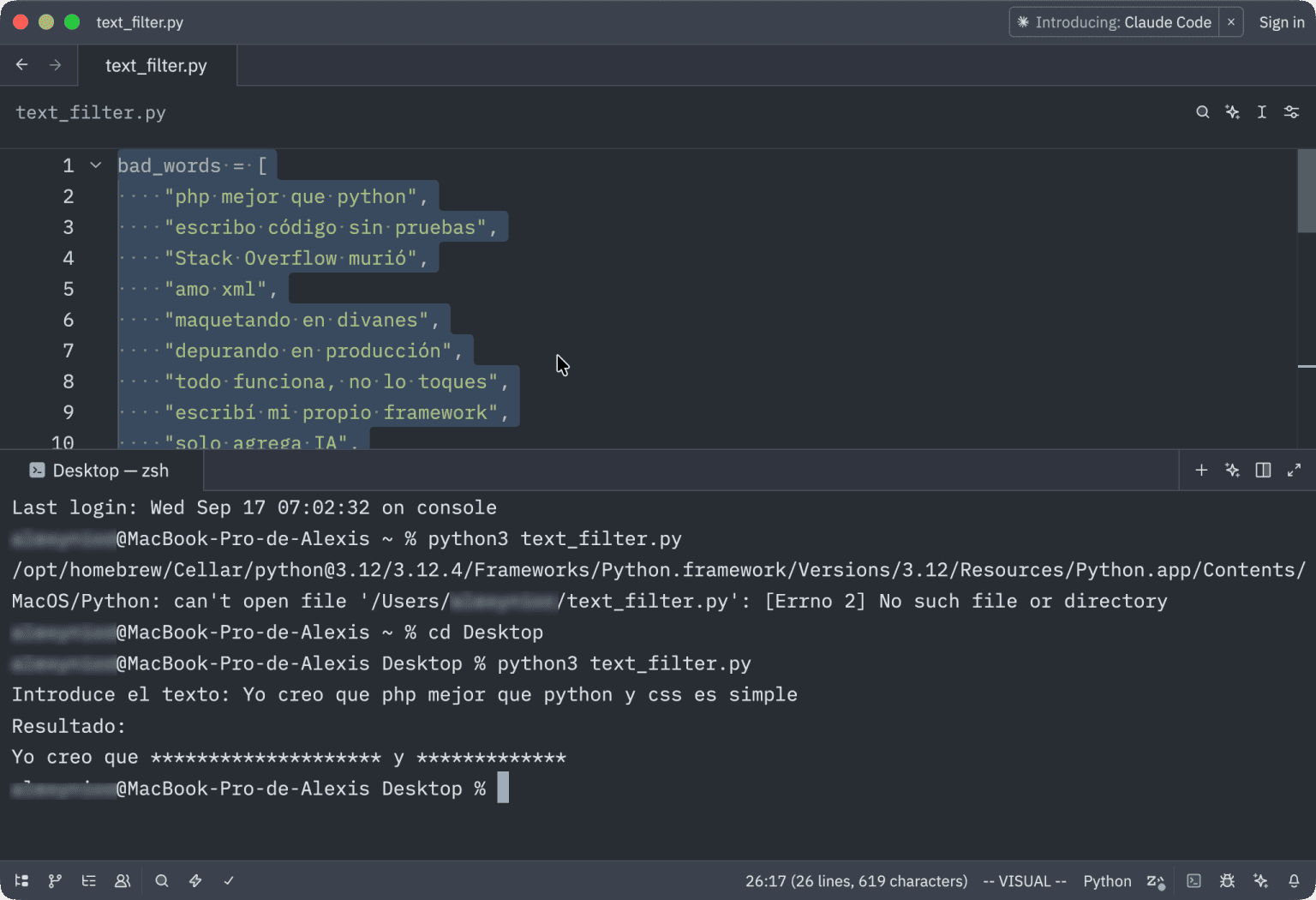Open editor display settings sliders icon
This screenshot has width=1316, height=900.
point(1291,111)
